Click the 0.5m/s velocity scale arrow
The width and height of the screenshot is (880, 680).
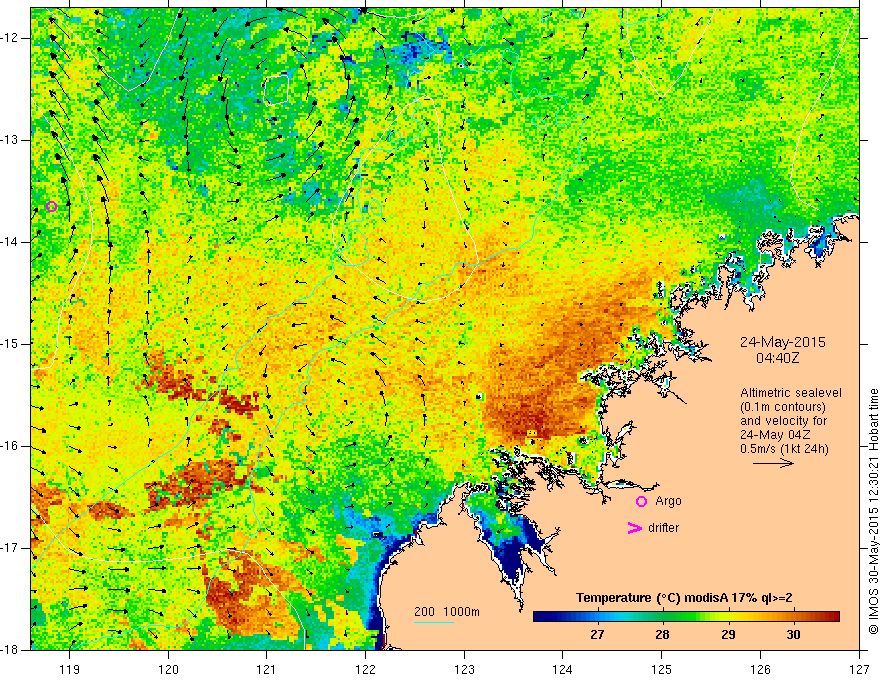(773, 463)
